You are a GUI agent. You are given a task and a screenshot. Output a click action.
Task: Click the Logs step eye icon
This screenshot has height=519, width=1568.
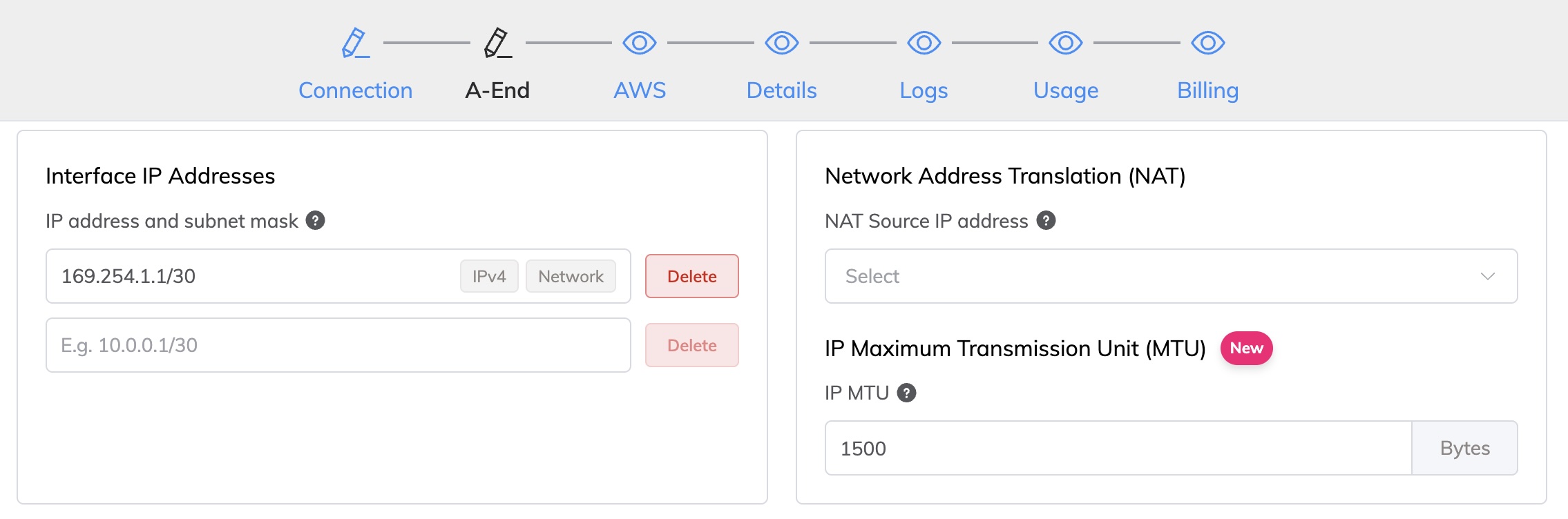click(924, 43)
